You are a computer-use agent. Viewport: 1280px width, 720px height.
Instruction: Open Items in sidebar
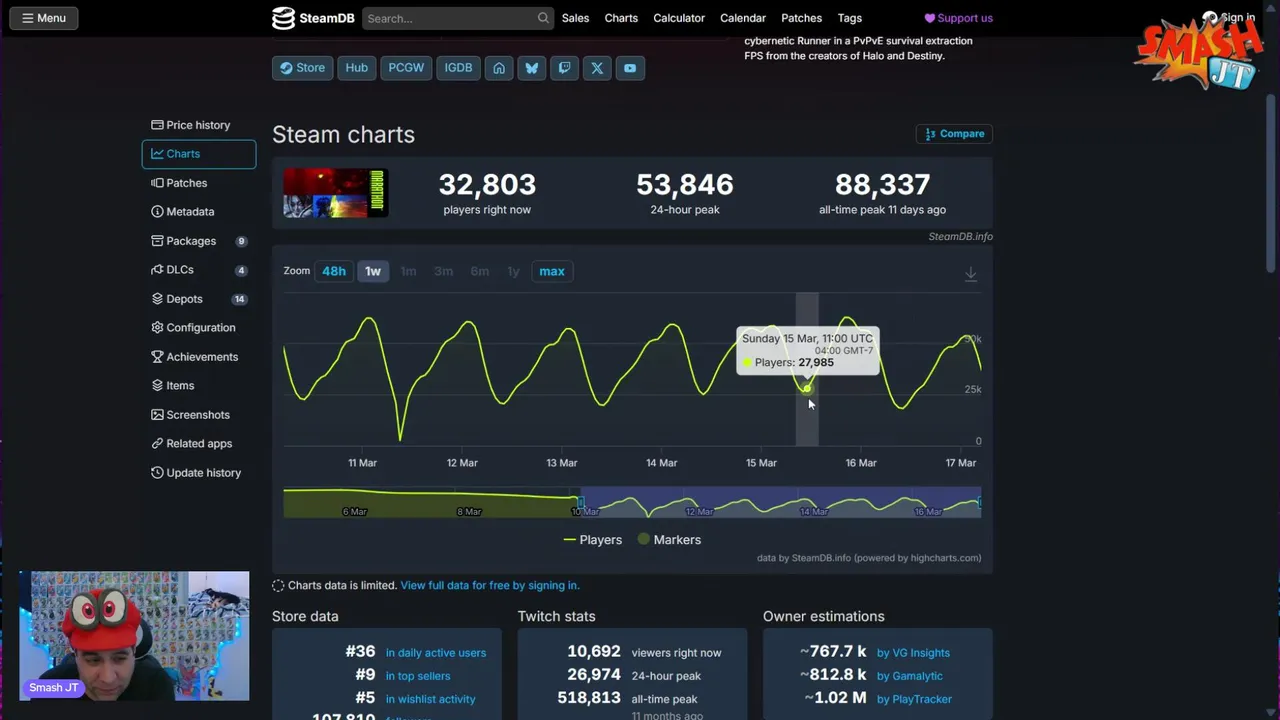[x=199, y=386]
